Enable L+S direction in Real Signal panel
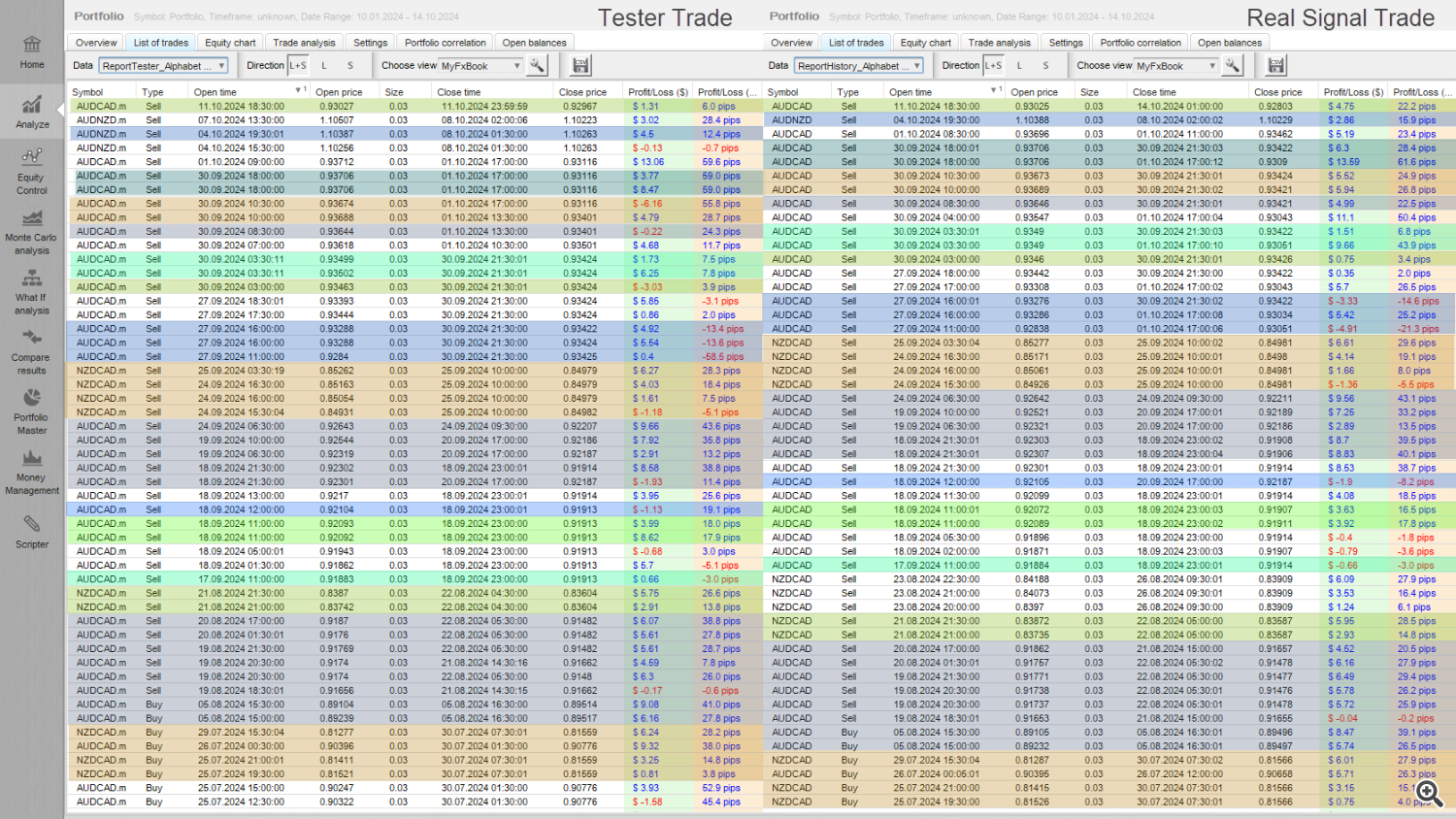The image size is (1456, 819). 993,66
